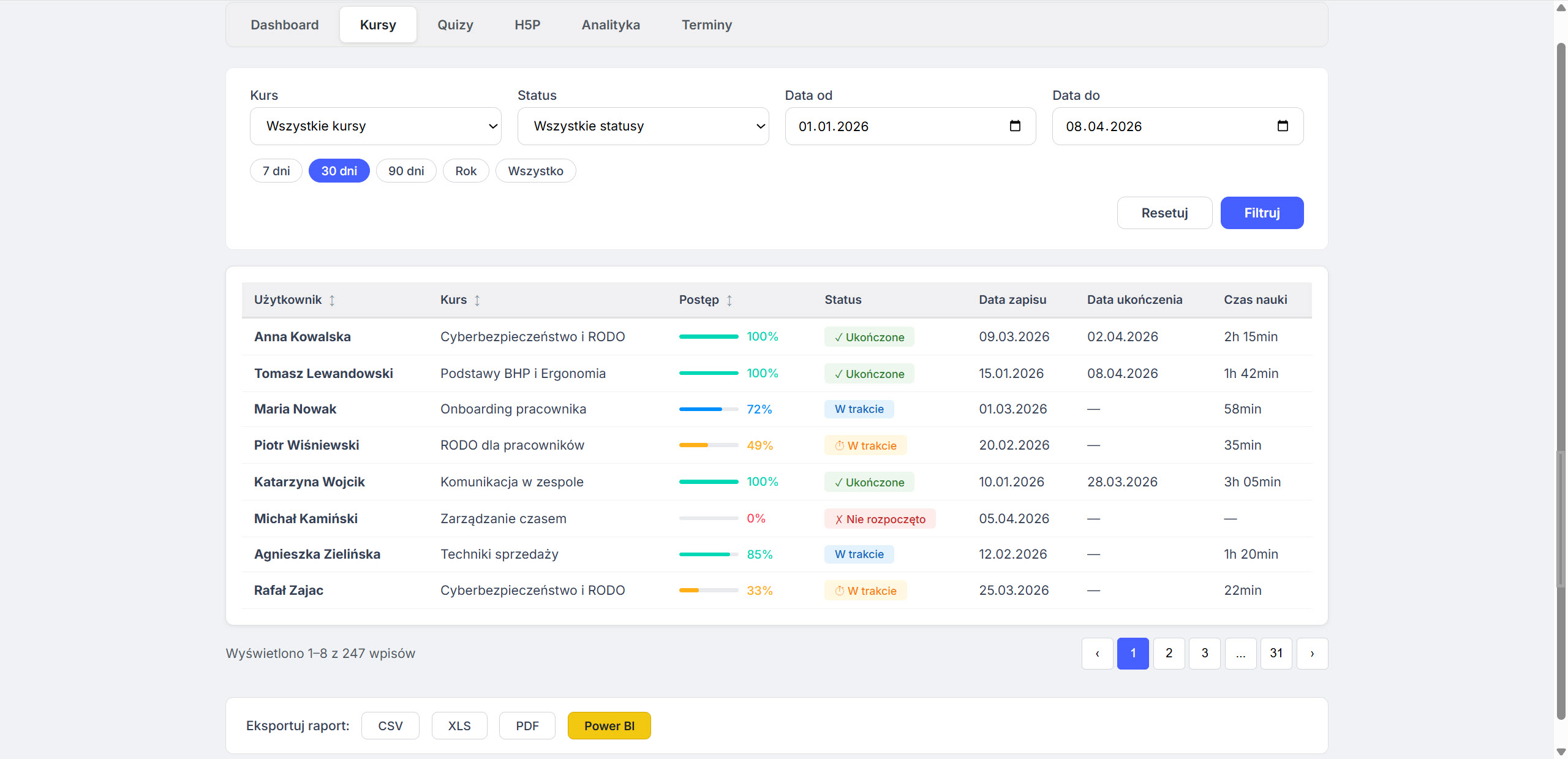
Task: Select the 90 dni range chip
Action: click(x=406, y=171)
